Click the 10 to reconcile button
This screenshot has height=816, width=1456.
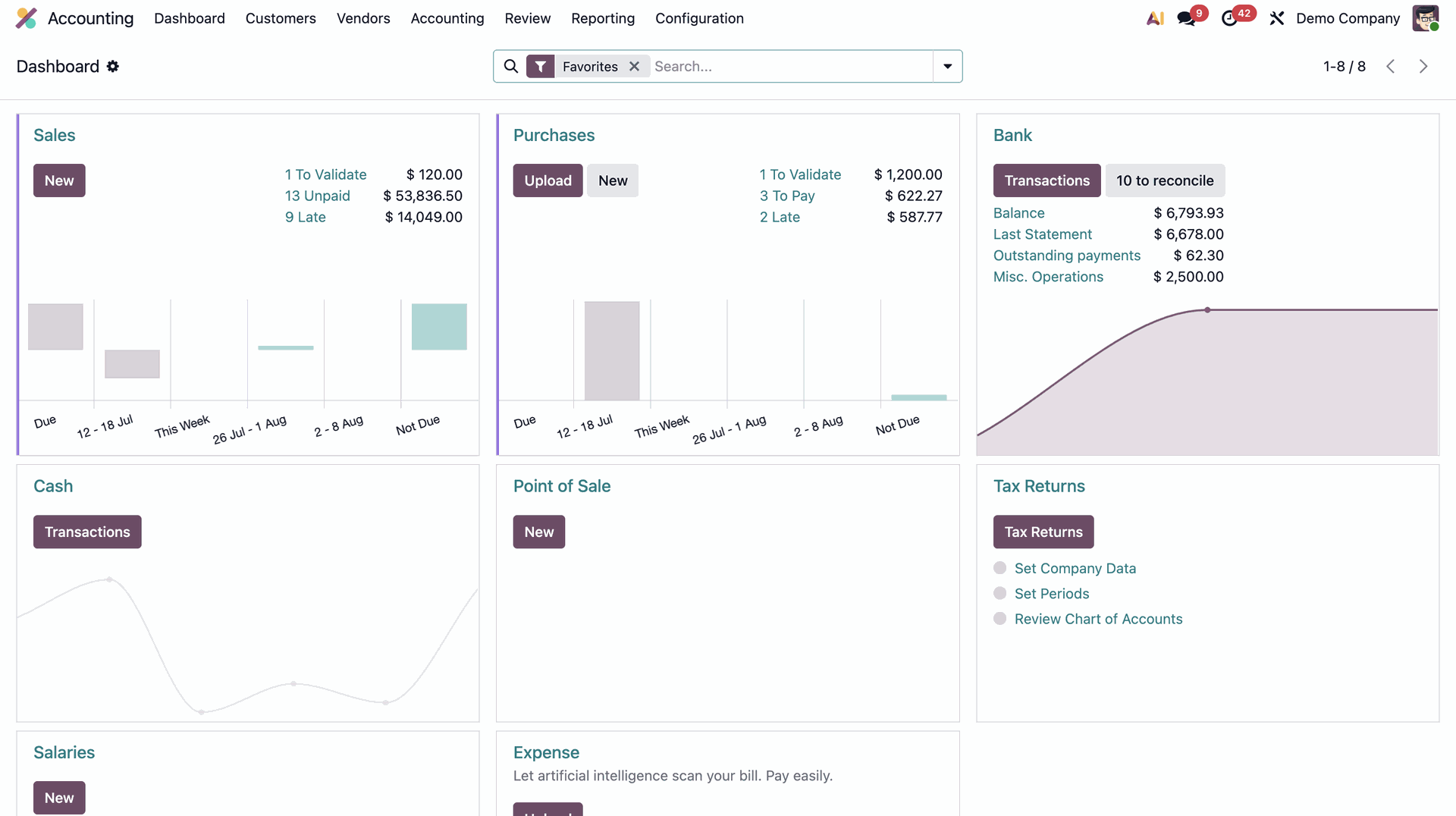click(x=1165, y=180)
